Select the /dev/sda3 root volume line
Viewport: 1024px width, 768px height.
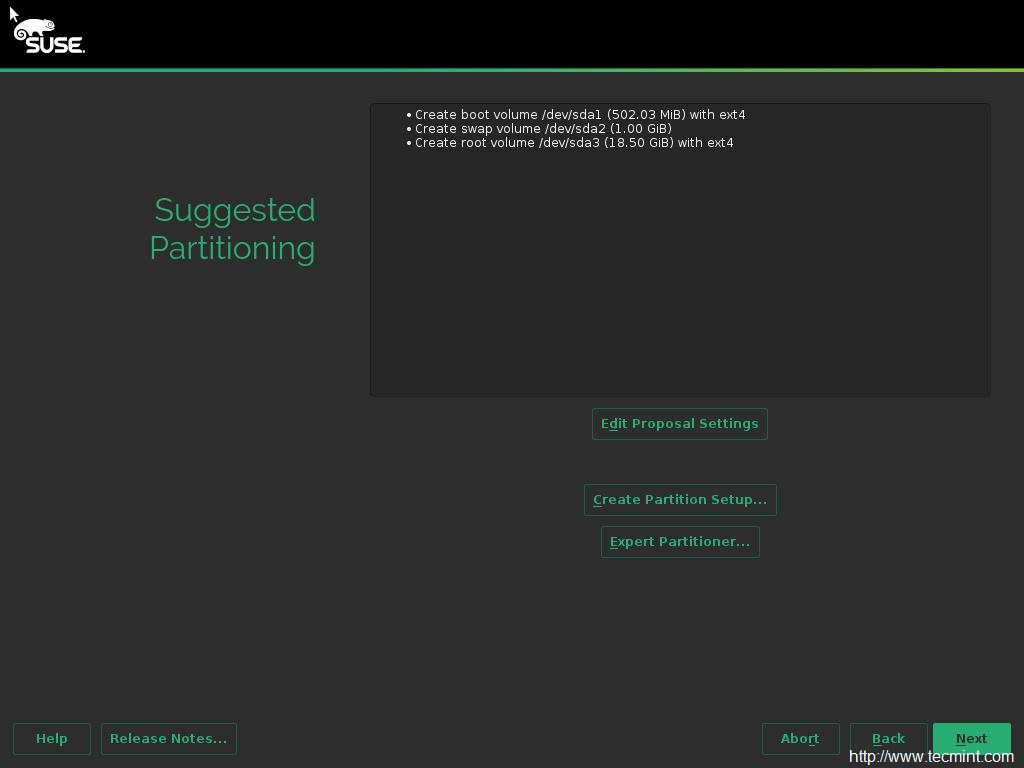click(x=574, y=143)
